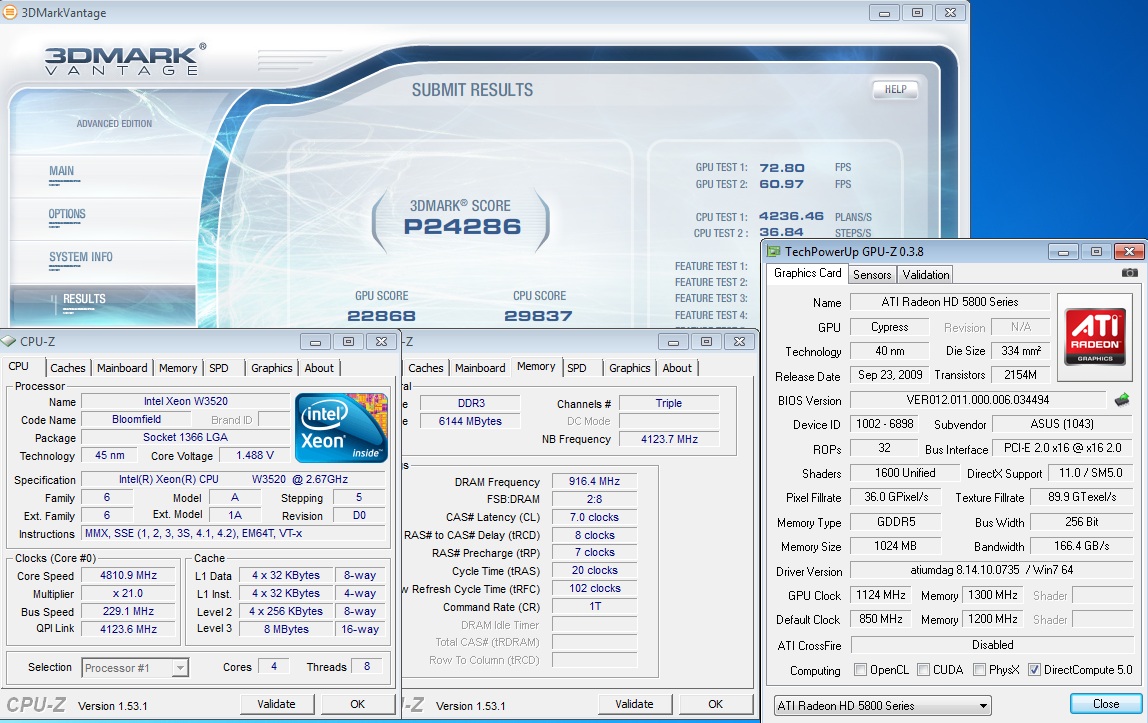Image resolution: width=1148 pixels, height=723 pixels.
Task: Click the CPU-Z title bar icon
Action: (8, 341)
